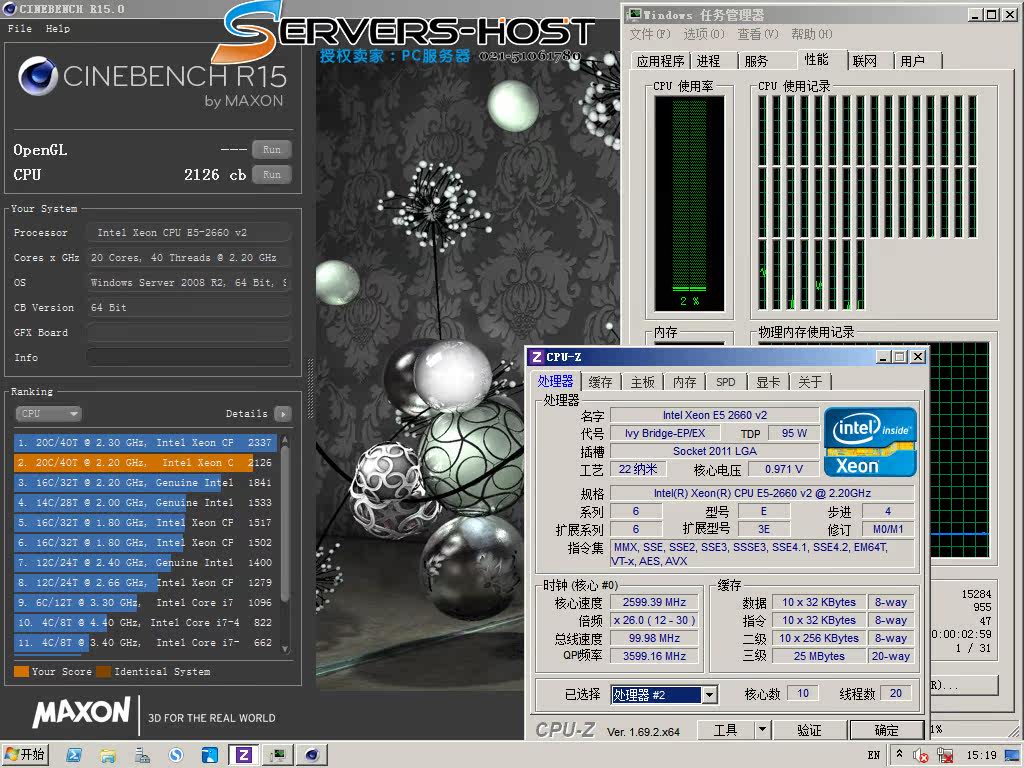Click the 确定 button in CPU-Z
Screen dimensions: 1024x768
point(886,729)
